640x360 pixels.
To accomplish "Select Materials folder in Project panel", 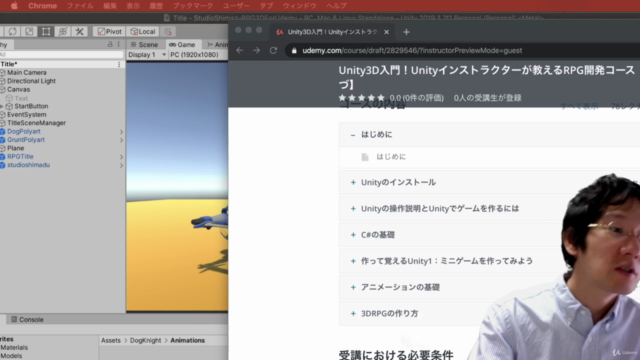I will (x=14, y=348).
